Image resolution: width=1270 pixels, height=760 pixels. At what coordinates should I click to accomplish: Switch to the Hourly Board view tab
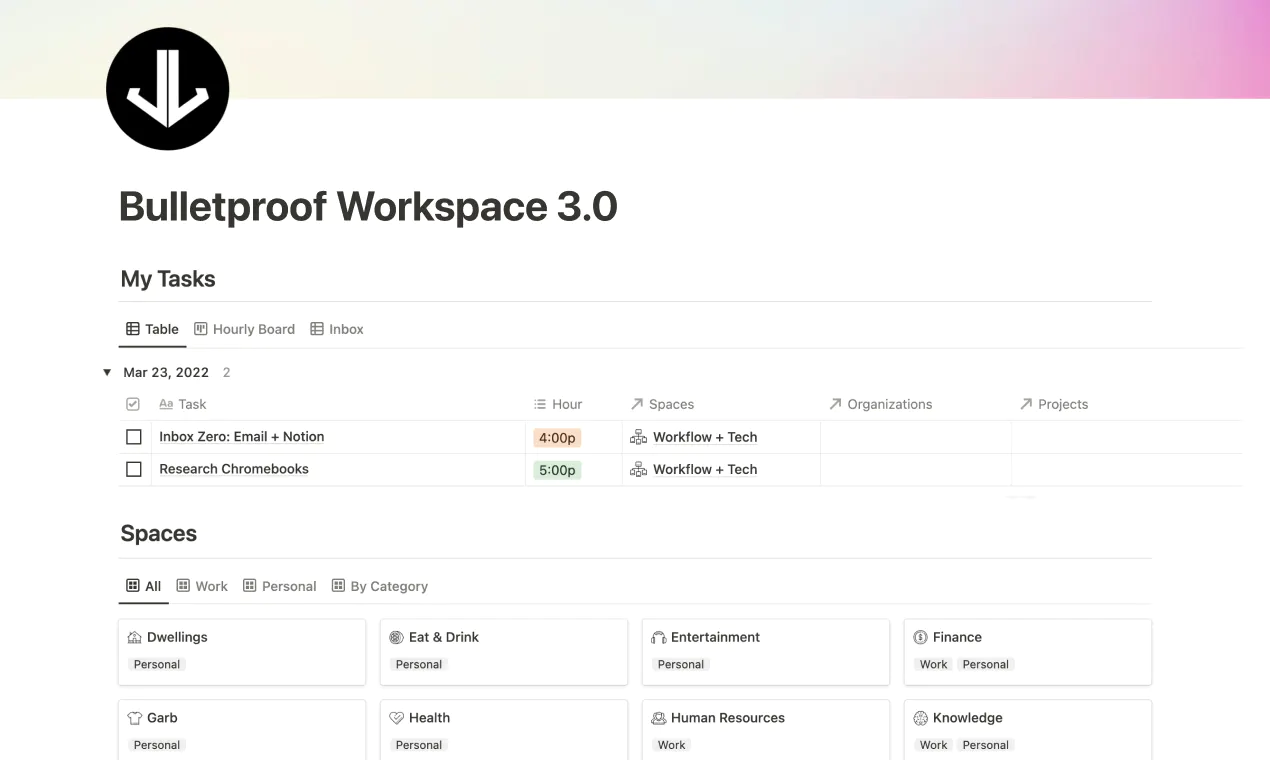pyautogui.click(x=244, y=329)
